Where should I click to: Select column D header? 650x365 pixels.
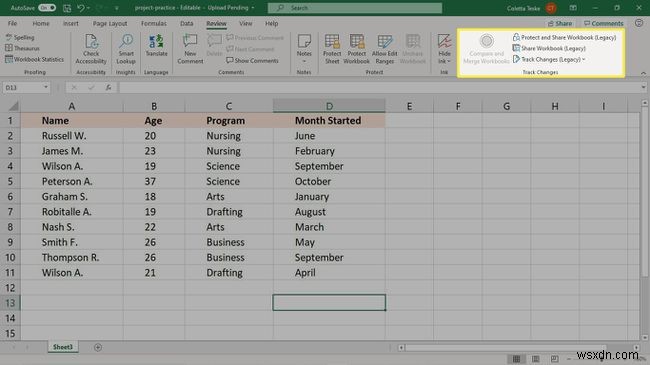[x=329, y=106]
